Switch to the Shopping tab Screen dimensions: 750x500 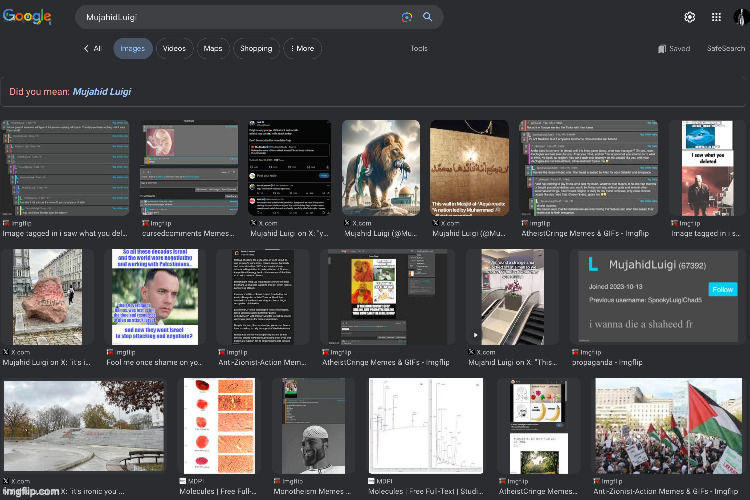point(256,48)
